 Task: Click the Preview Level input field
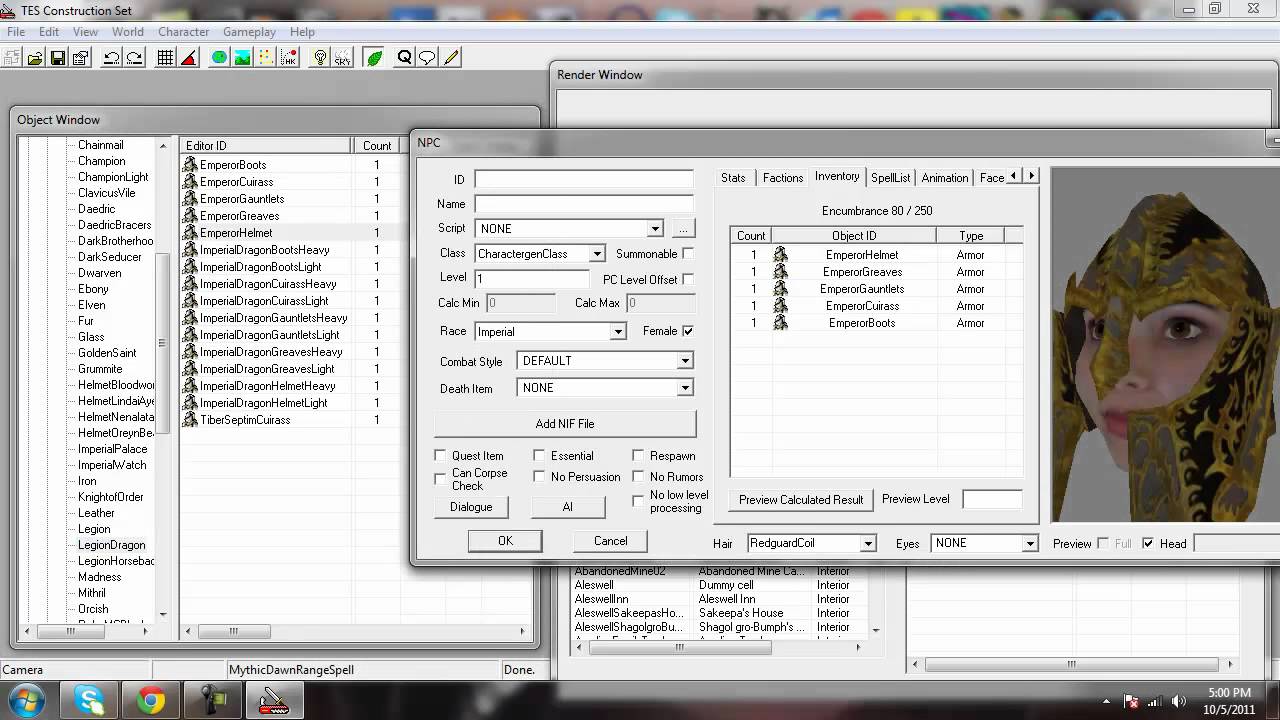992,499
